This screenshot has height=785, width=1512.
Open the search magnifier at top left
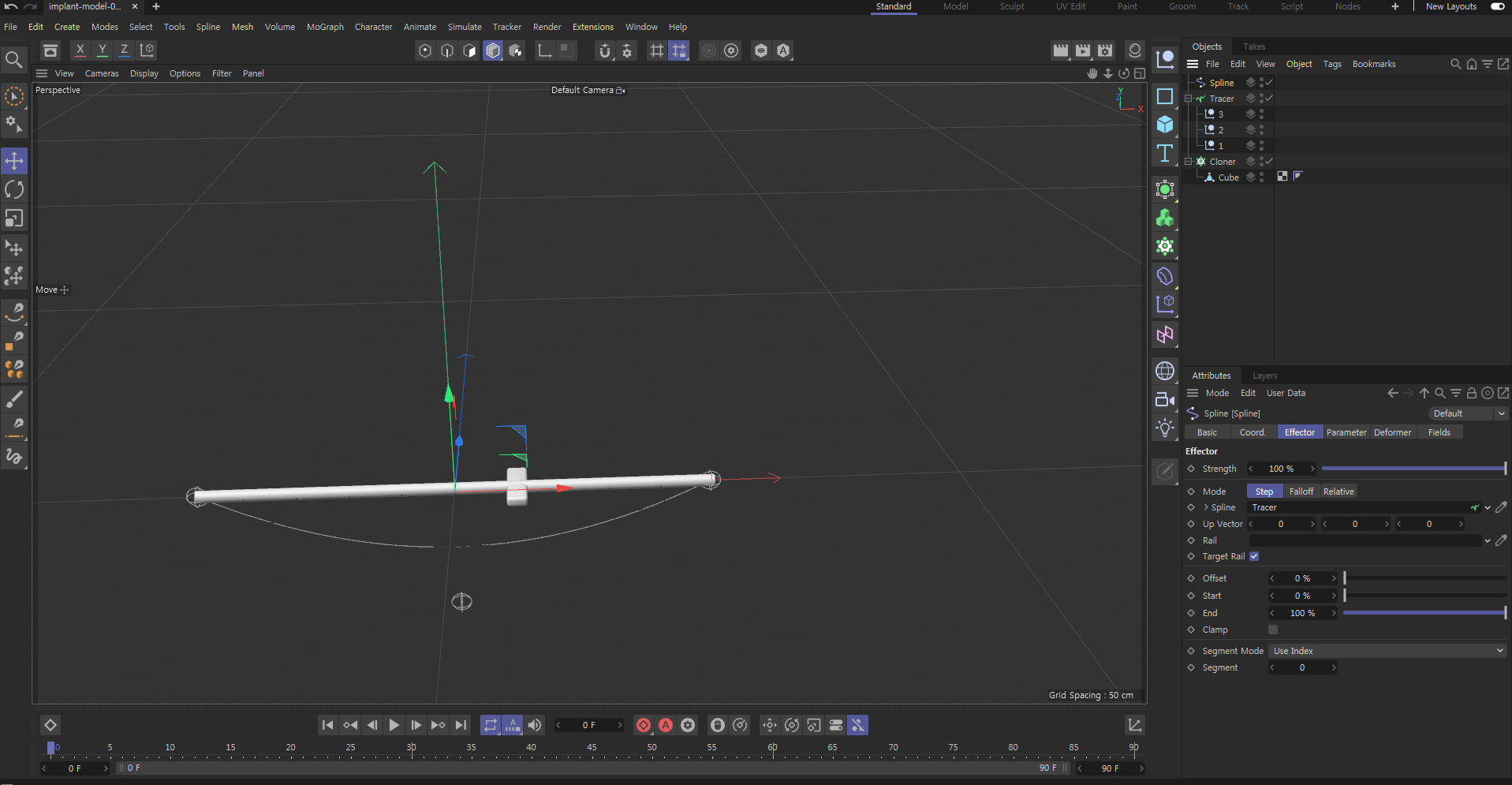tap(13, 60)
